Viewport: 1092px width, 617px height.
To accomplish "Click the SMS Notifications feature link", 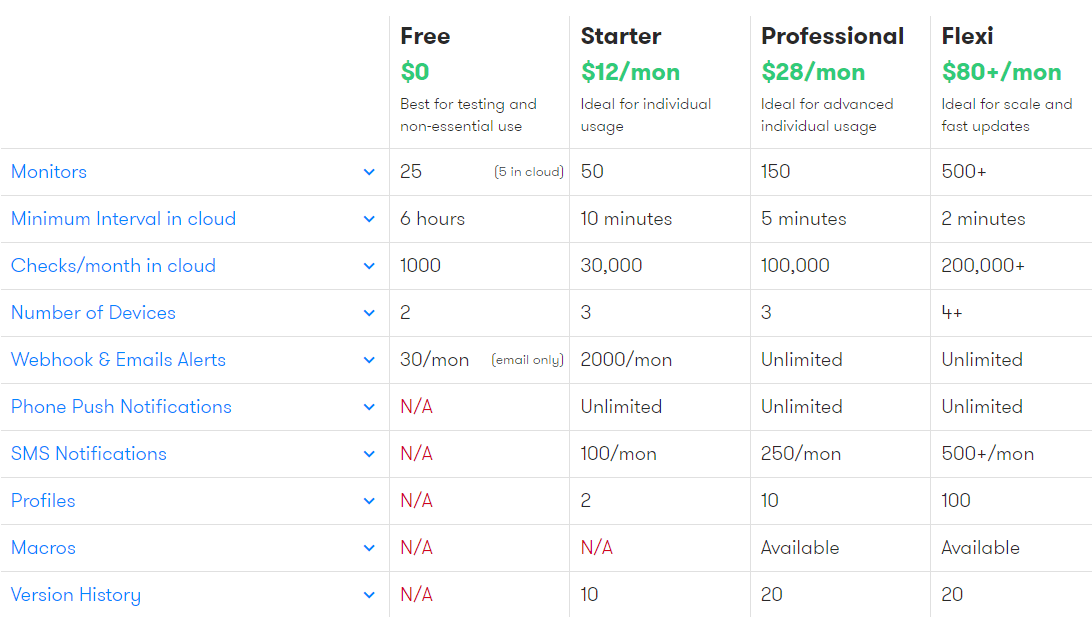I will [89, 454].
